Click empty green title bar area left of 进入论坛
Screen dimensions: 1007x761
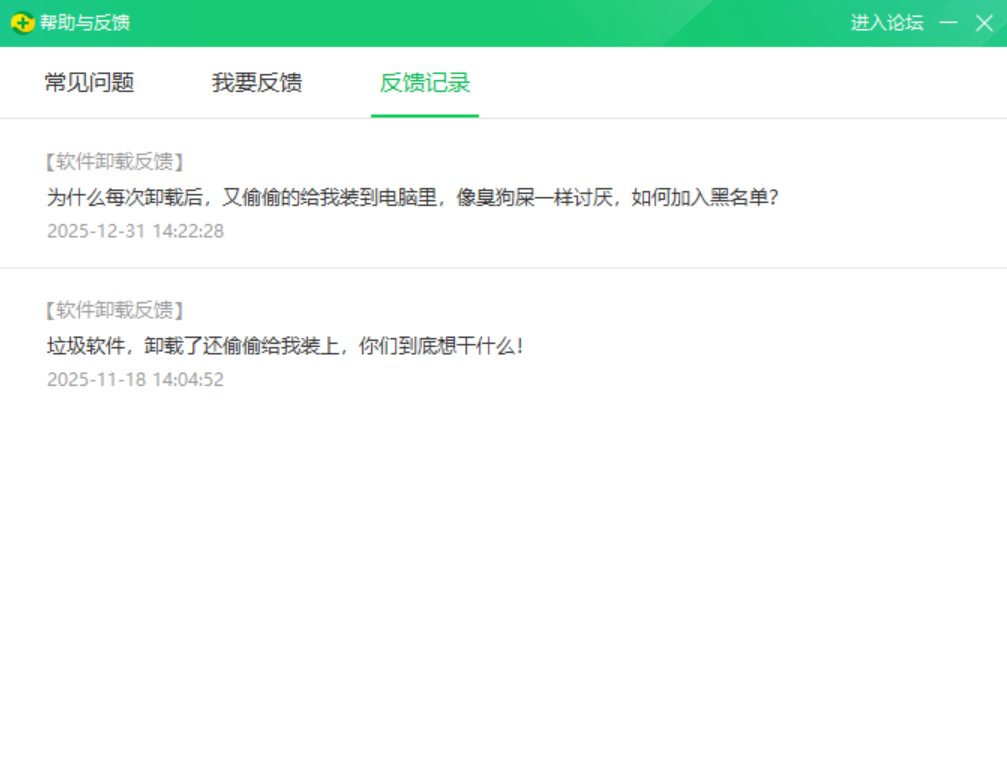(x=500, y=23)
